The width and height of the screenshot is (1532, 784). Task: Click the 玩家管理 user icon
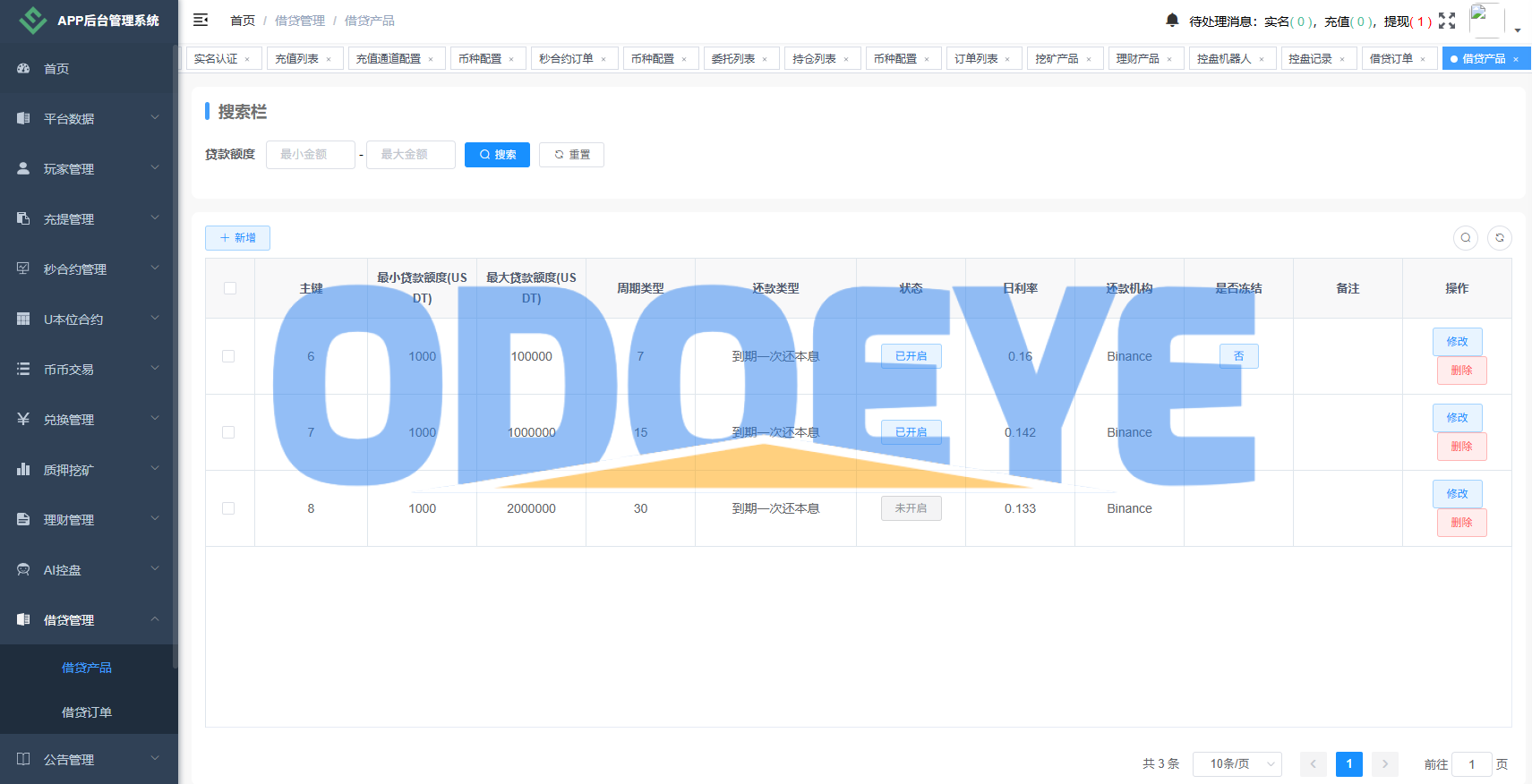pyautogui.click(x=23, y=168)
